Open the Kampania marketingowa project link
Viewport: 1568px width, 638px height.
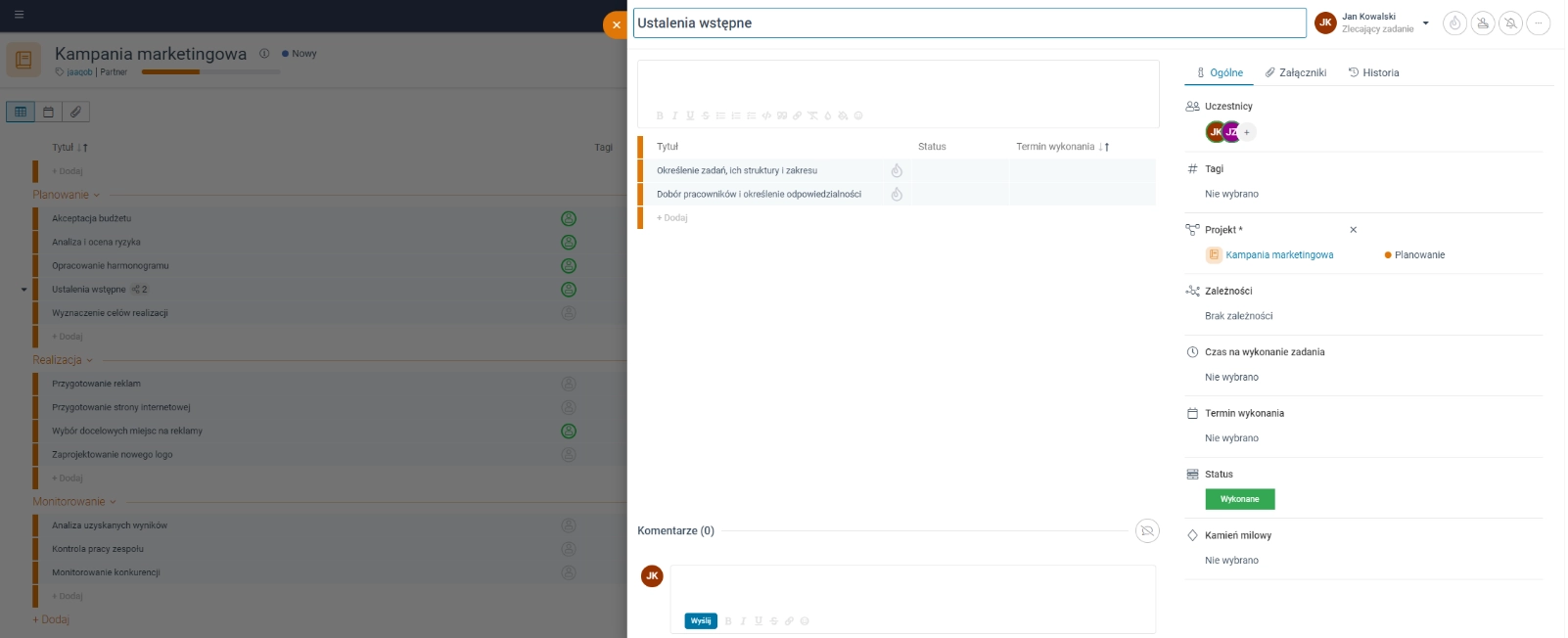point(1279,254)
